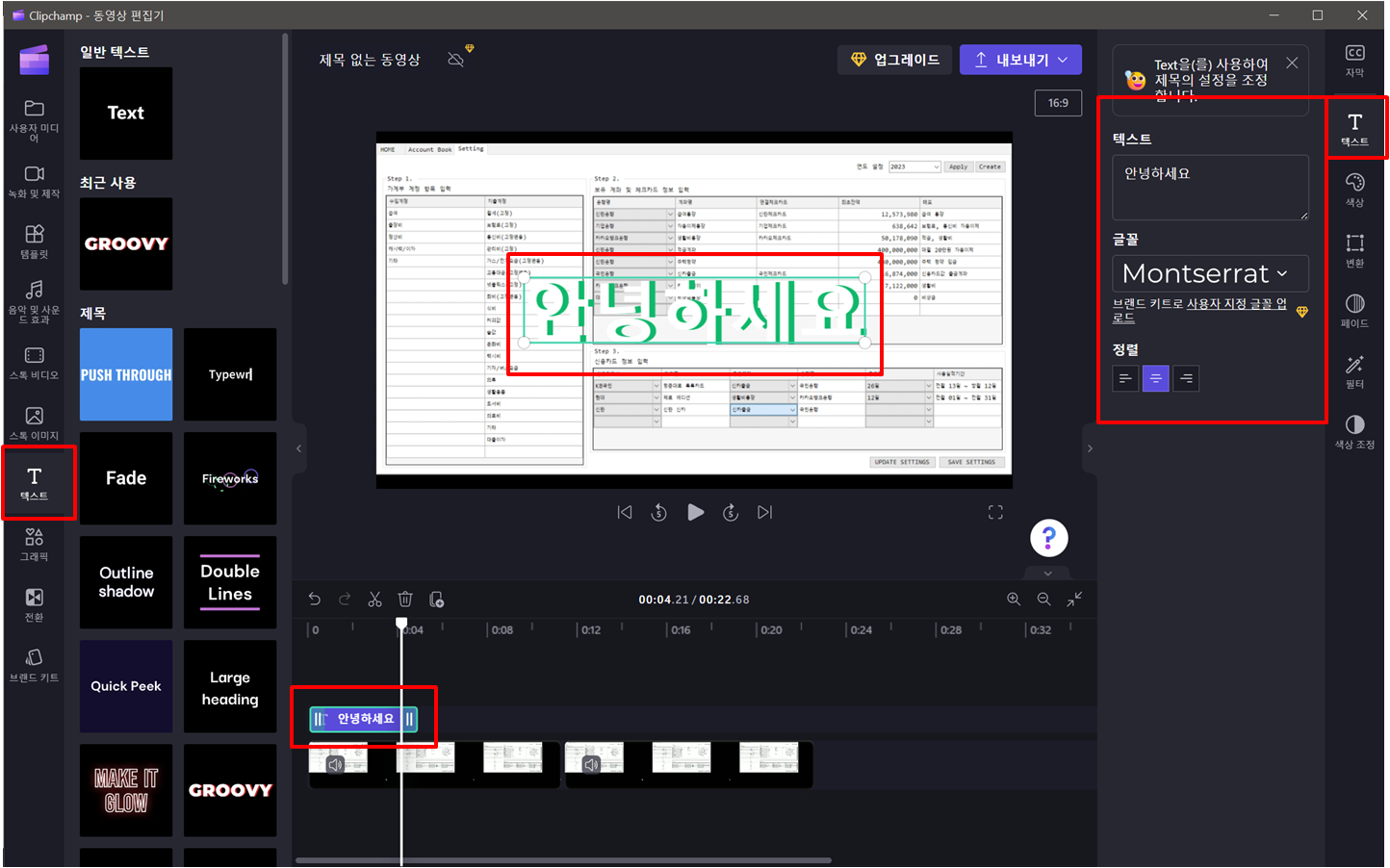The height and width of the screenshot is (868, 1390).
Task: Duplicate the selected clip
Action: [x=436, y=599]
